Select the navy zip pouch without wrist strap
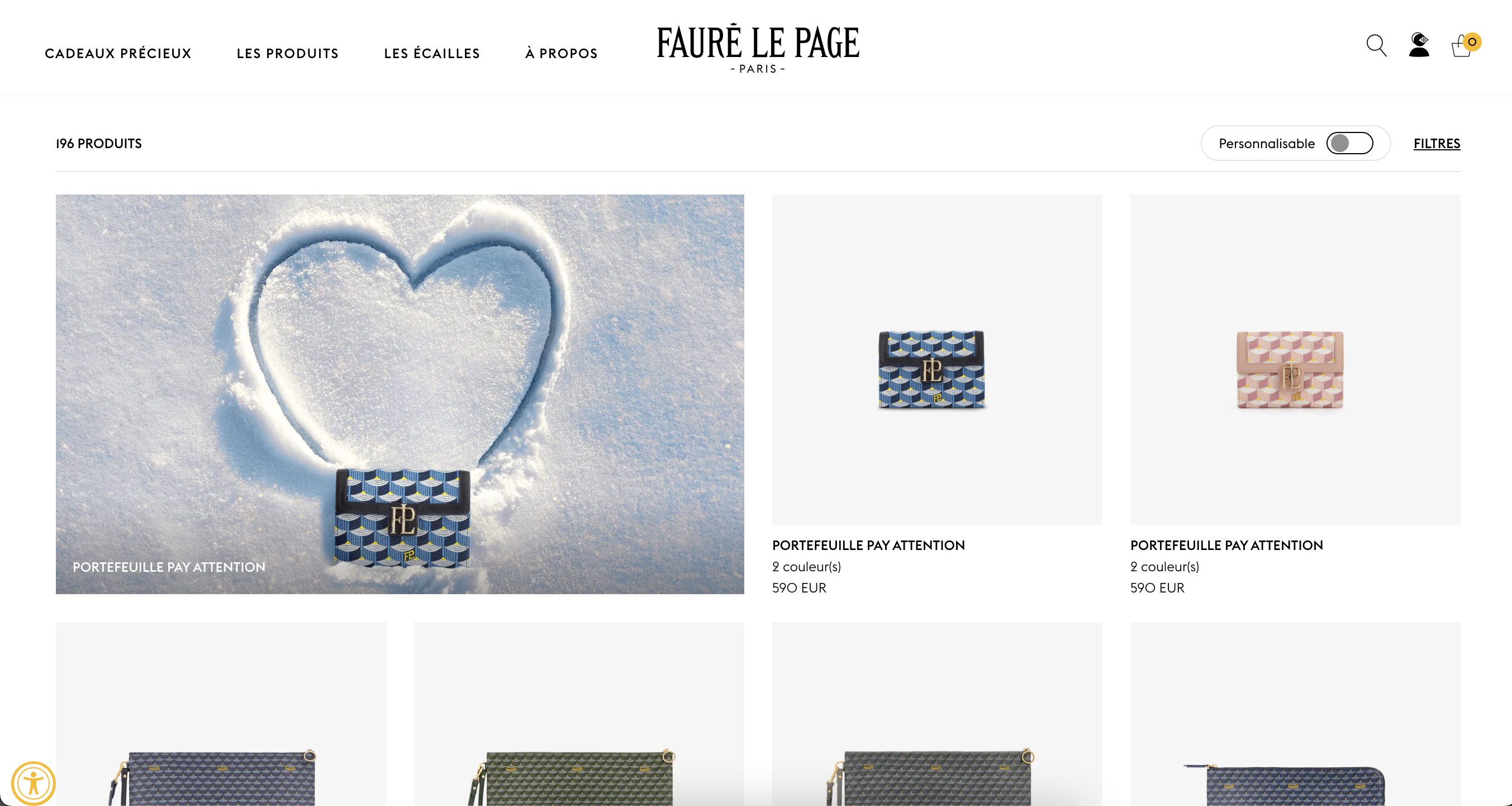This screenshot has width=1512, height=806. click(1295, 714)
